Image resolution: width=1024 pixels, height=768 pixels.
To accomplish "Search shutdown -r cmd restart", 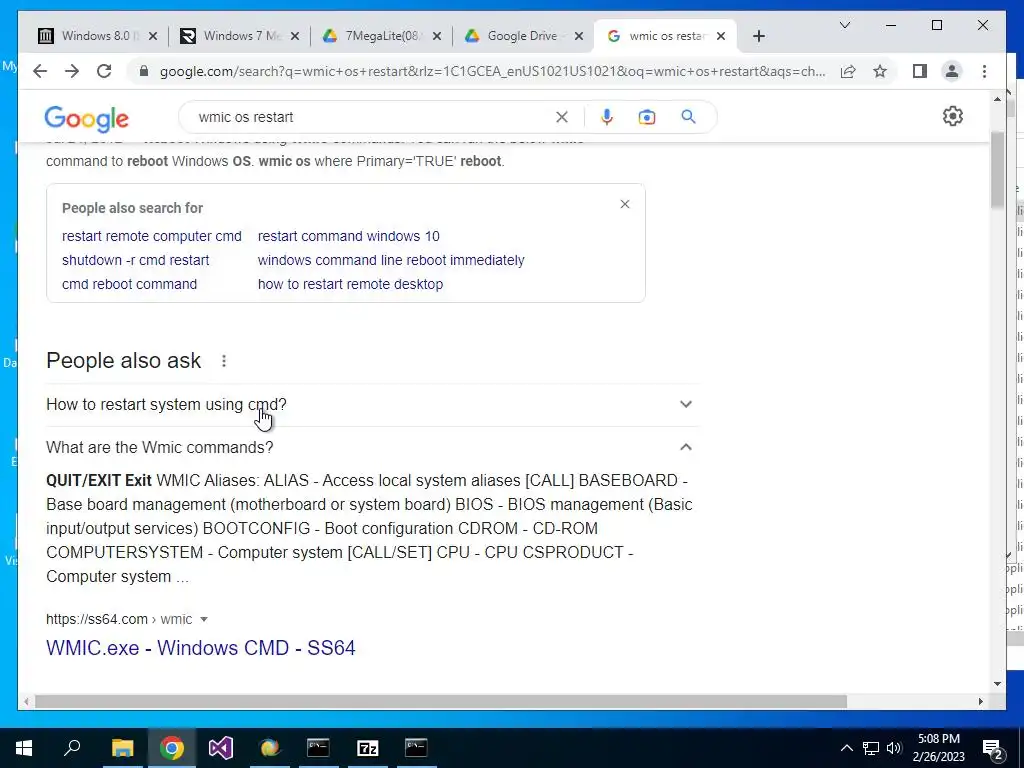I will click(135, 260).
